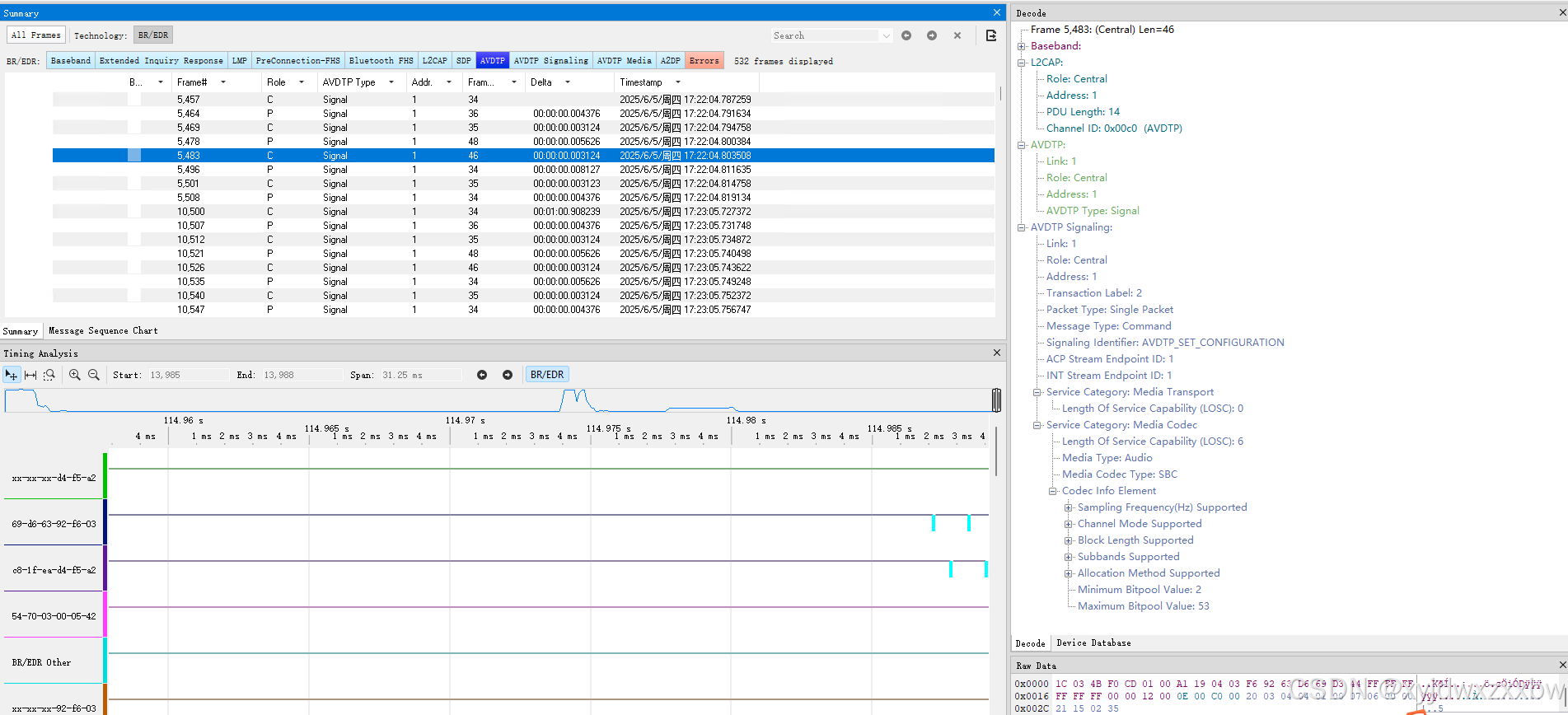The height and width of the screenshot is (715, 1568).
Task: Show the Errors filter view
Action: pyautogui.click(x=704, y=60)
